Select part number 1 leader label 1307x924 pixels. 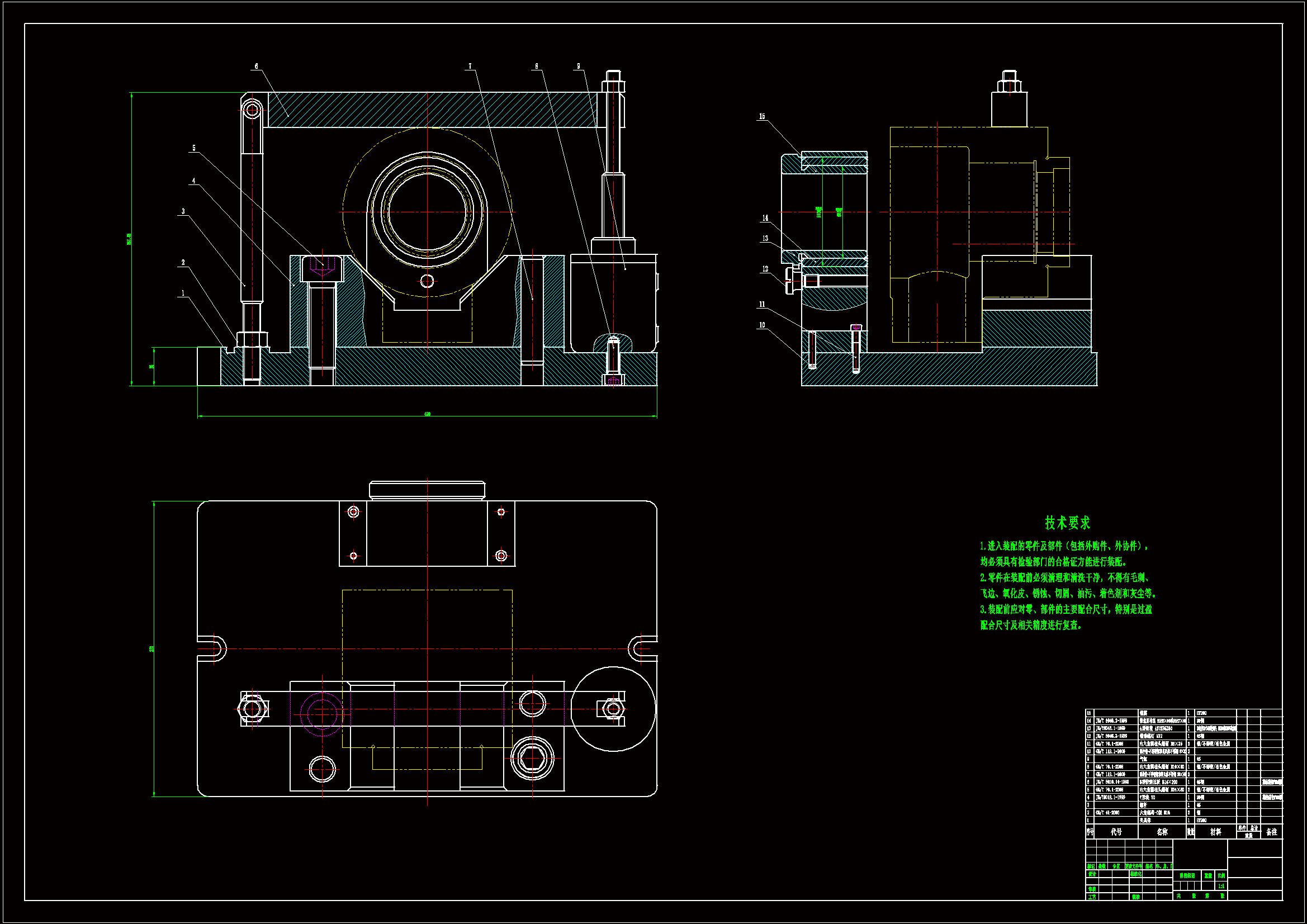[x=183, y=293]
